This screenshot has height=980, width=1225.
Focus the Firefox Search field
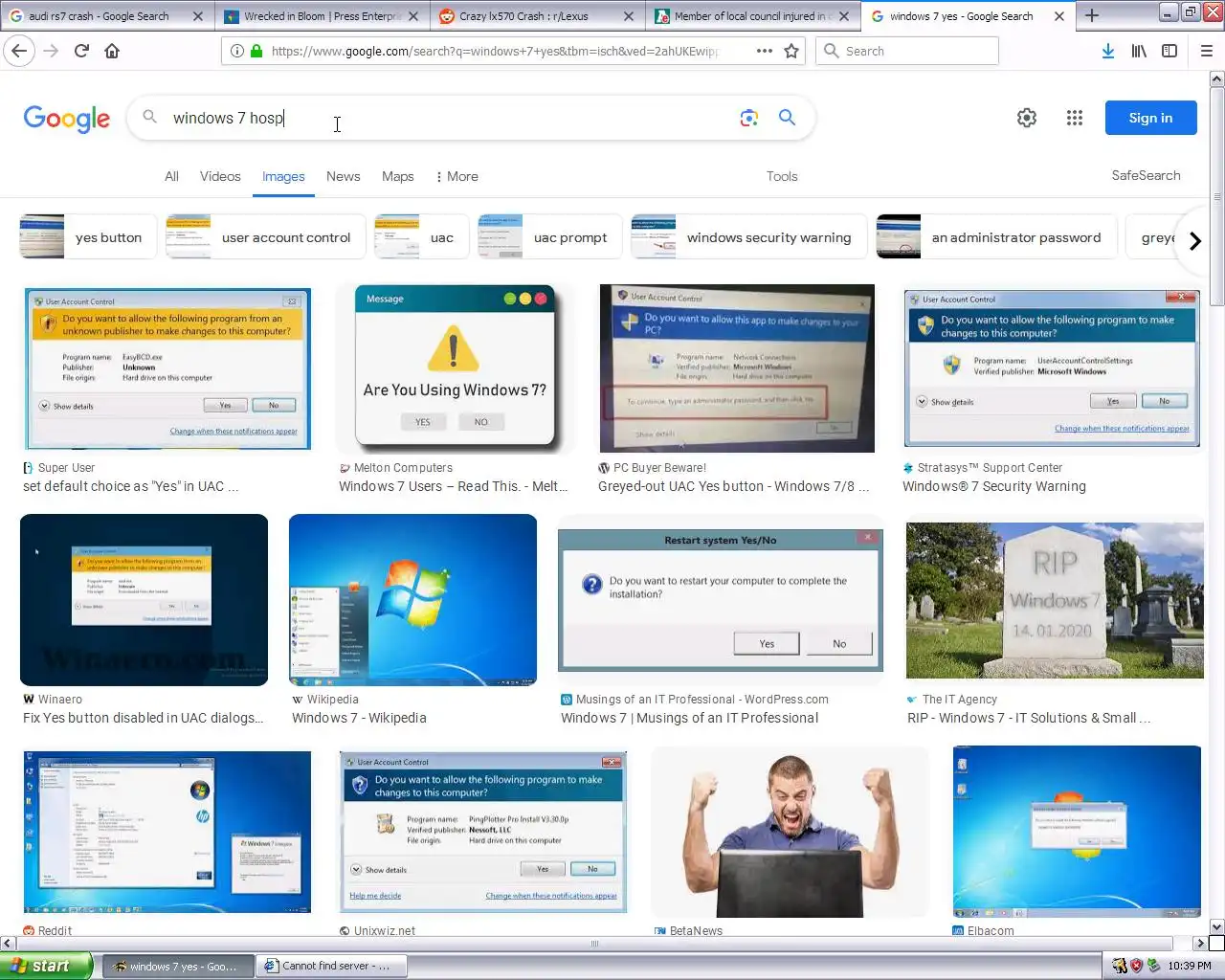click(x=907, y=51)
